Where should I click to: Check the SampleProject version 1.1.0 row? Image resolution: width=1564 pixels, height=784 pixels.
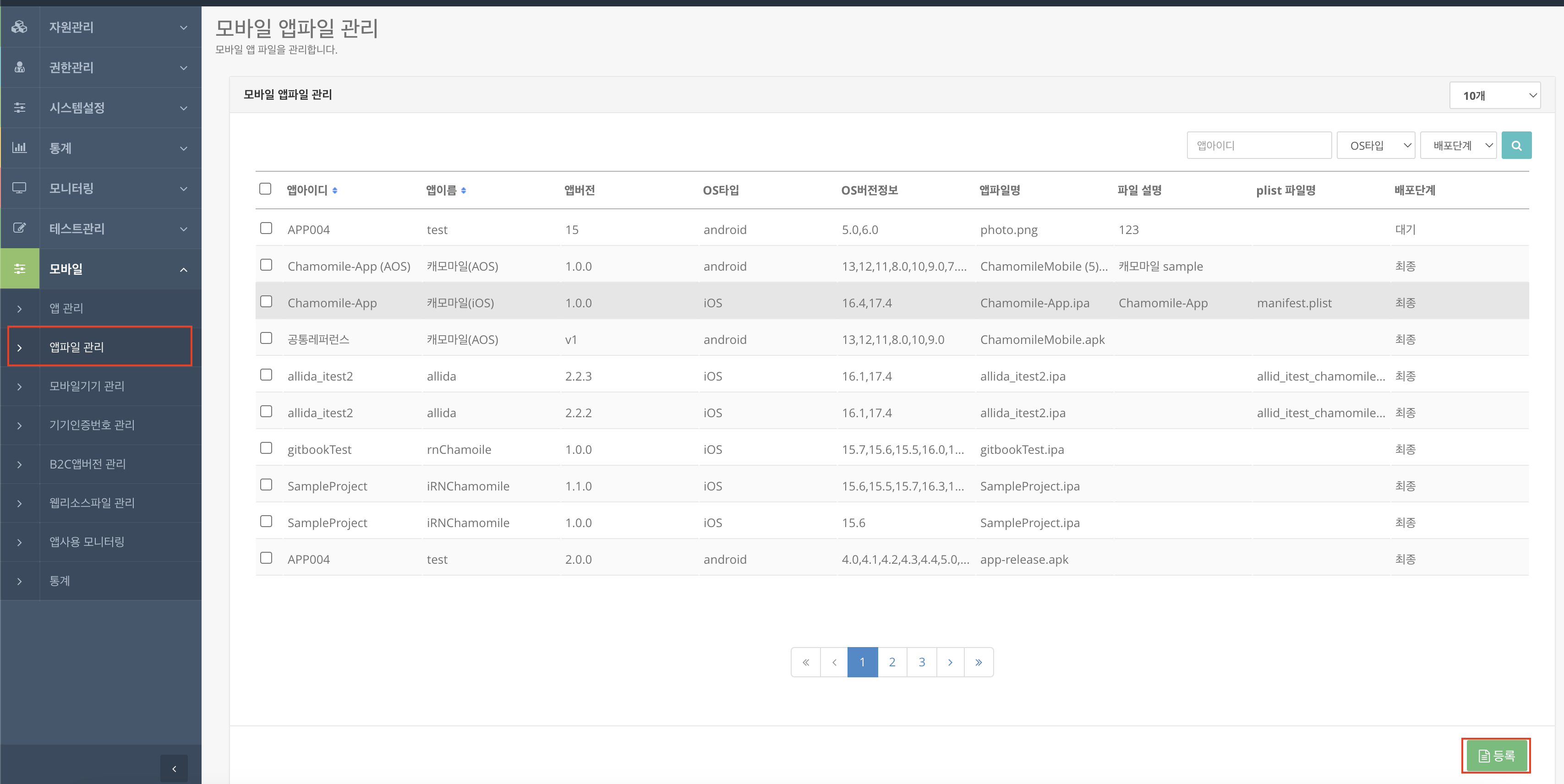click(266, 484)
